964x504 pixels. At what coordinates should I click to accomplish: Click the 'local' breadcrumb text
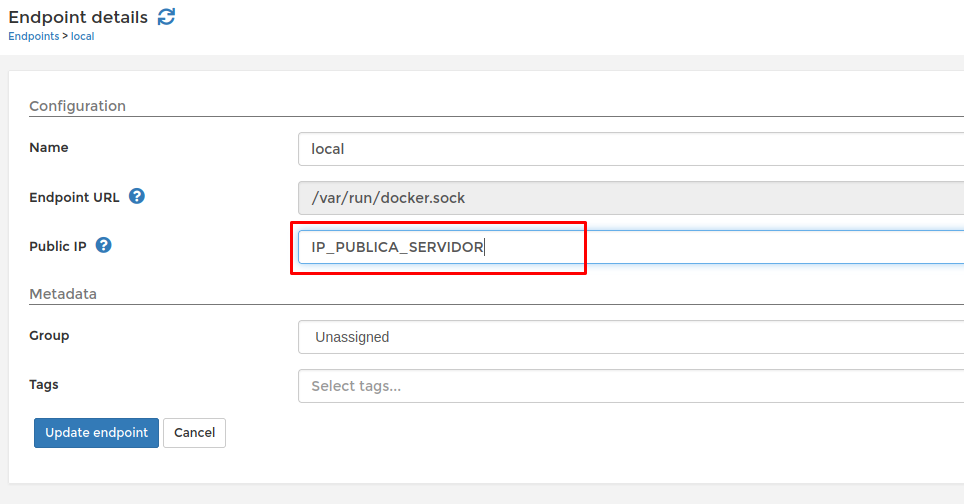click(x=82, y=36)
